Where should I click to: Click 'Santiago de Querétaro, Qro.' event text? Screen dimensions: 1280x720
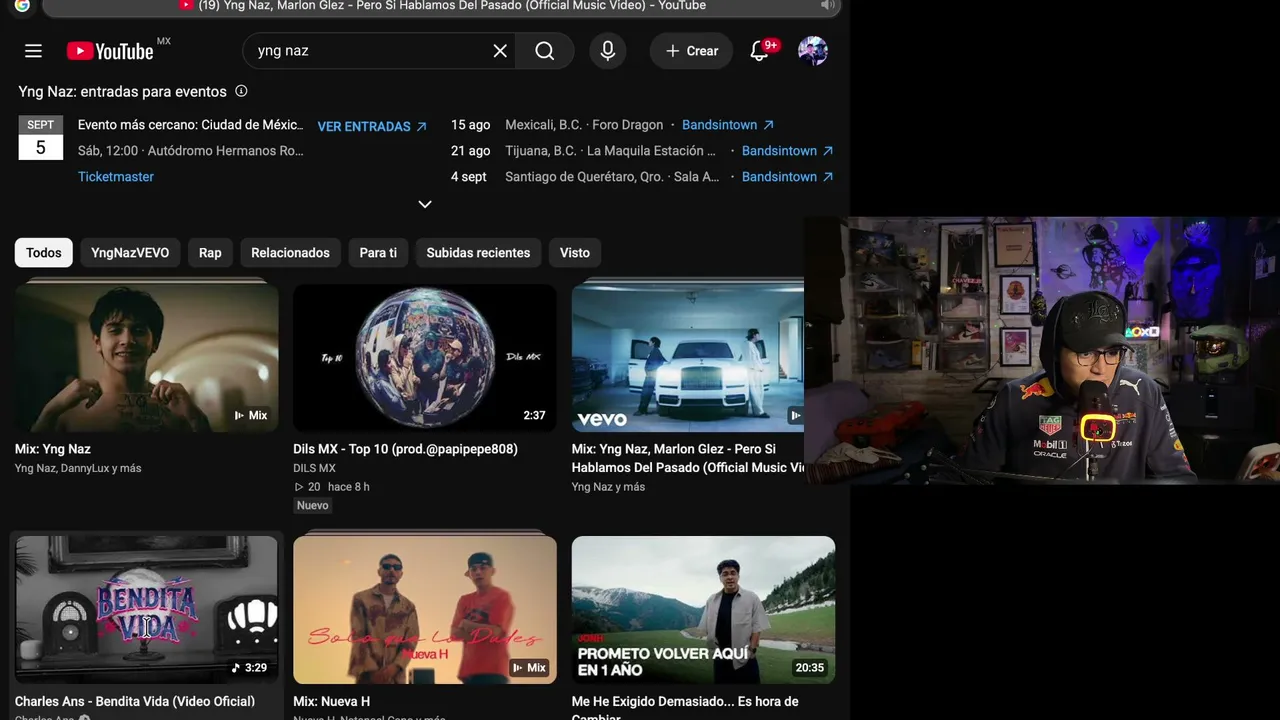pyautogui.click(x=612, y=177)
